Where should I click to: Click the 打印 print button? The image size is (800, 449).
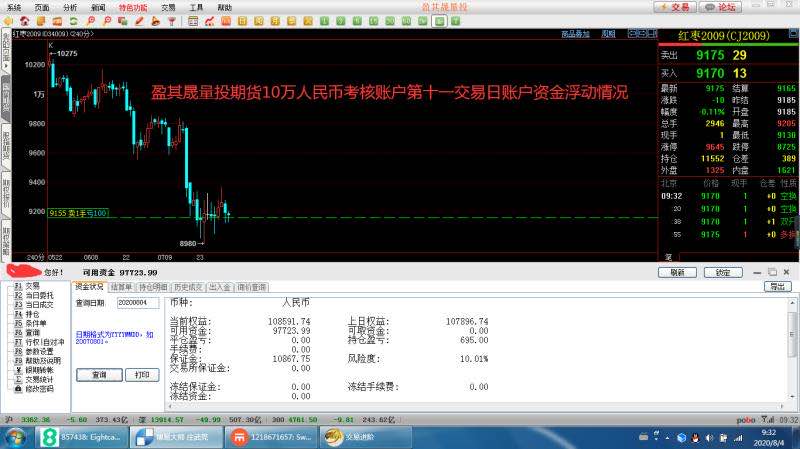142,375
